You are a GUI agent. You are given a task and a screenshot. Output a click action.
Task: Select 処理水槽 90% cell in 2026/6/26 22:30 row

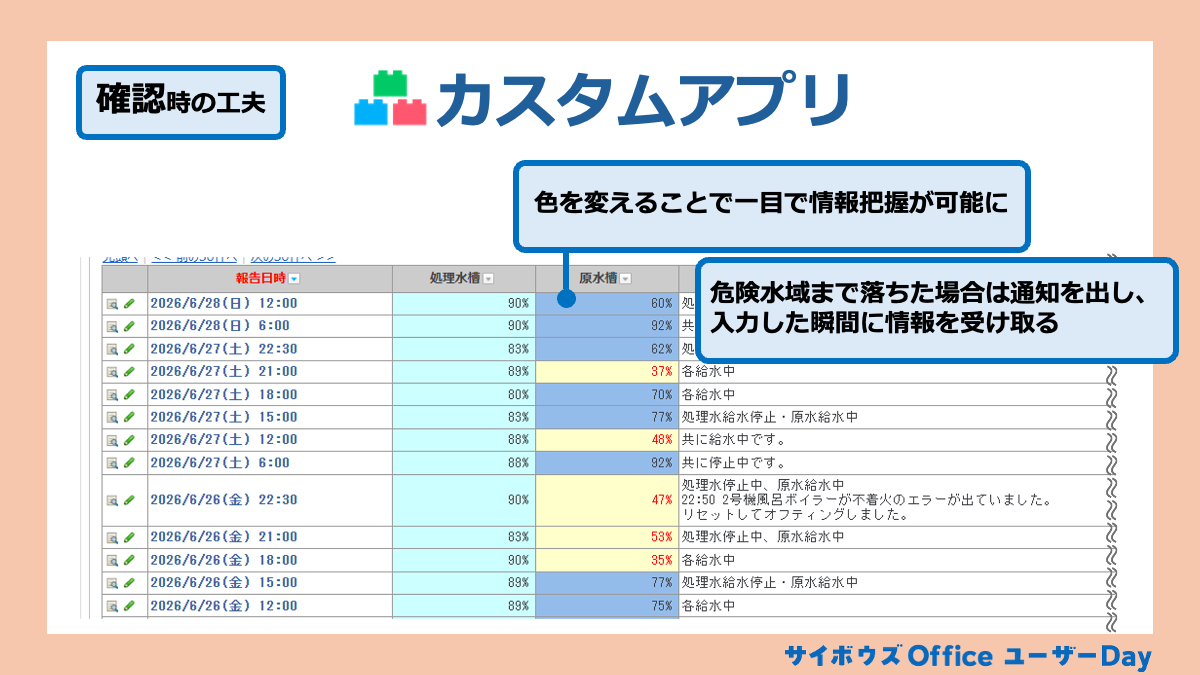click(x=464, y=500)
